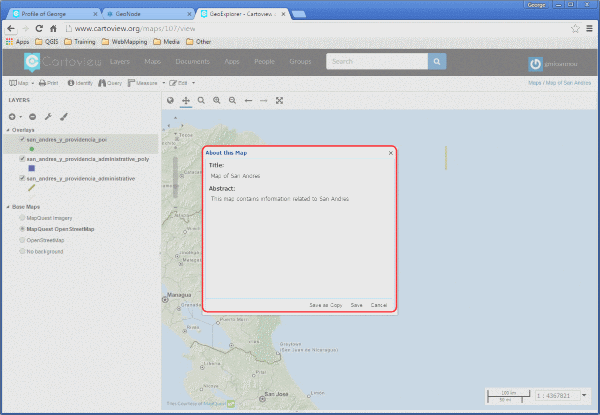Open Training bookmarks folder
Screen dimensions: 600x415
[80, 42]
